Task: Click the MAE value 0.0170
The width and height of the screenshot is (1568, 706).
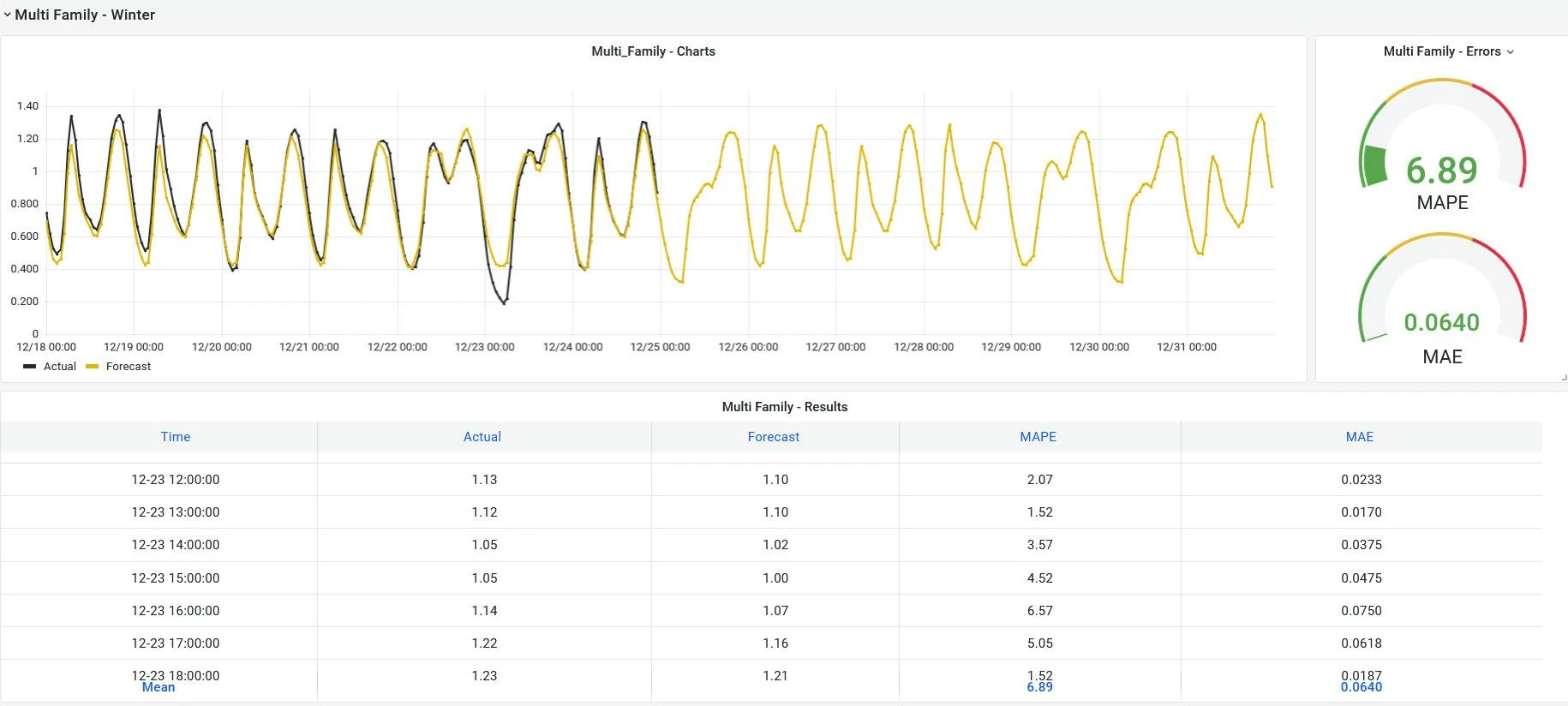Action: 1362,512
